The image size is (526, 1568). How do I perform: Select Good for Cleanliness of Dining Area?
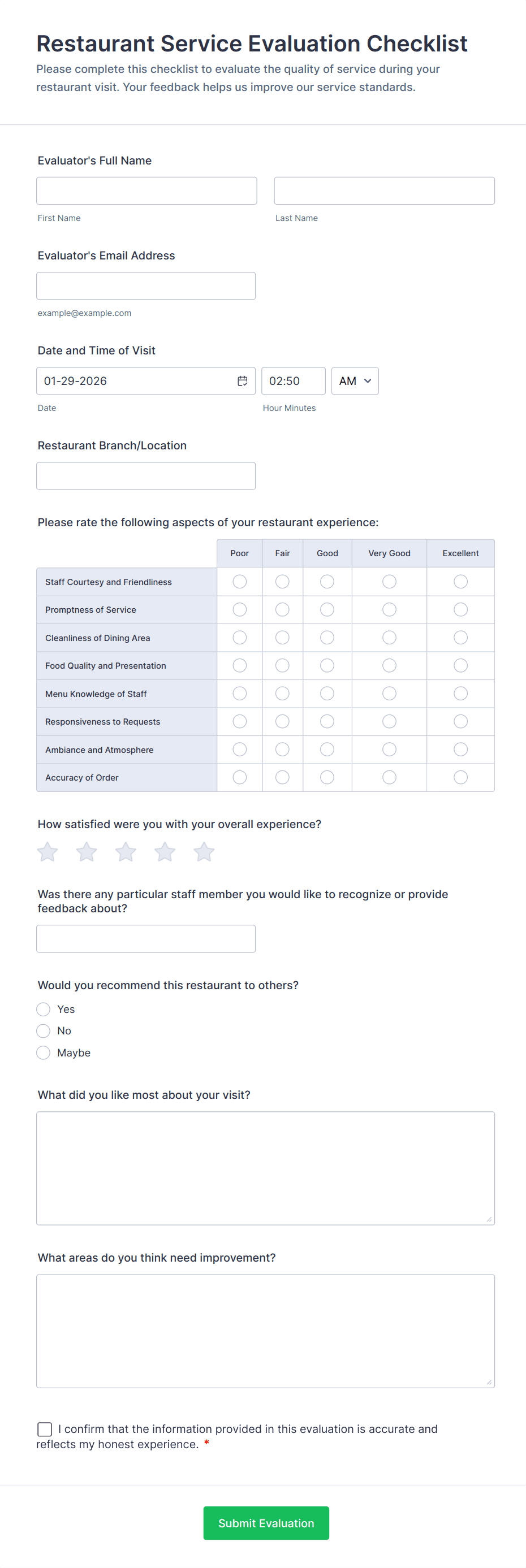tap(327, 637)
